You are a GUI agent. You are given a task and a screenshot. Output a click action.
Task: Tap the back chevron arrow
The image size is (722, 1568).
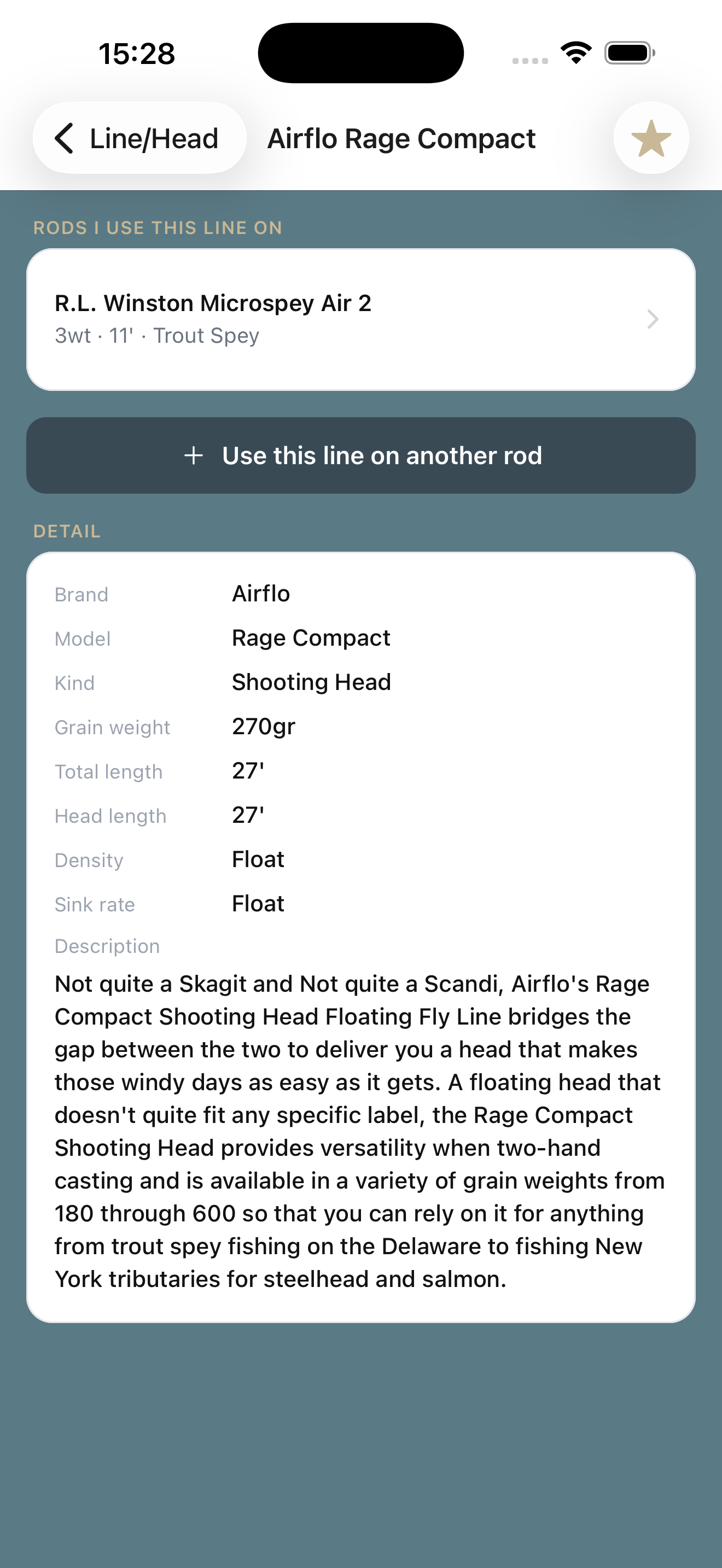tap(64, 138)
